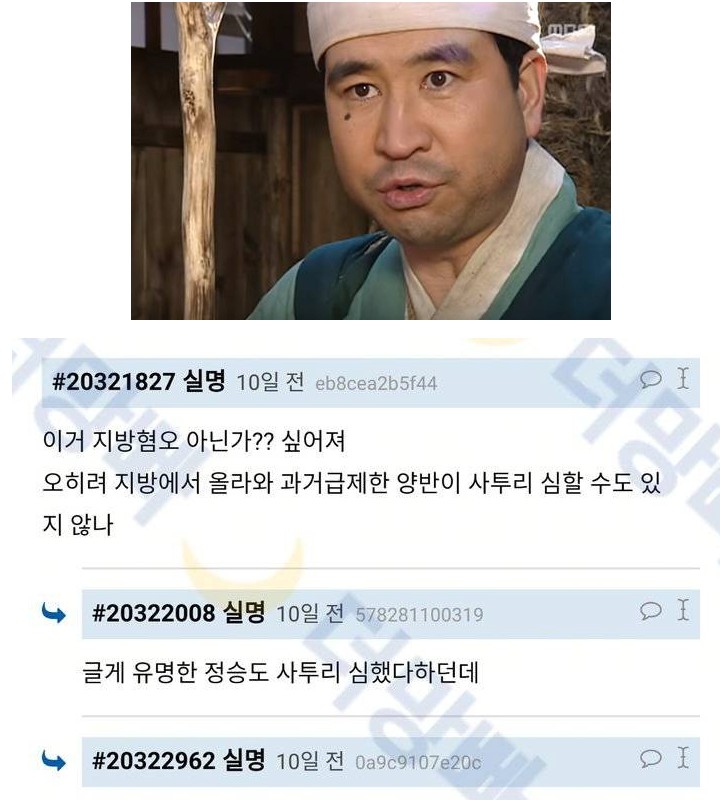Click comment number #20321827

114,382
